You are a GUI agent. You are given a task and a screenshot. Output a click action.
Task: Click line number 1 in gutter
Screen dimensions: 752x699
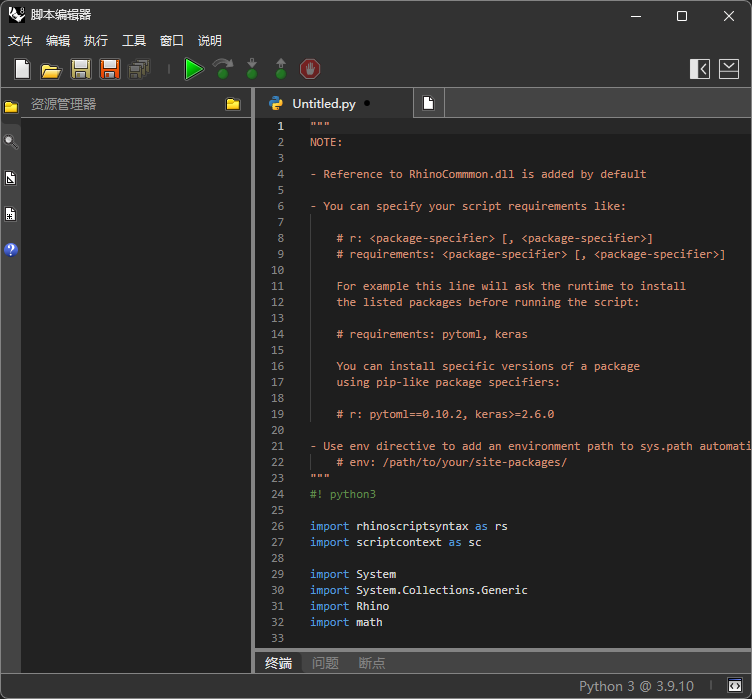[281, 126]
